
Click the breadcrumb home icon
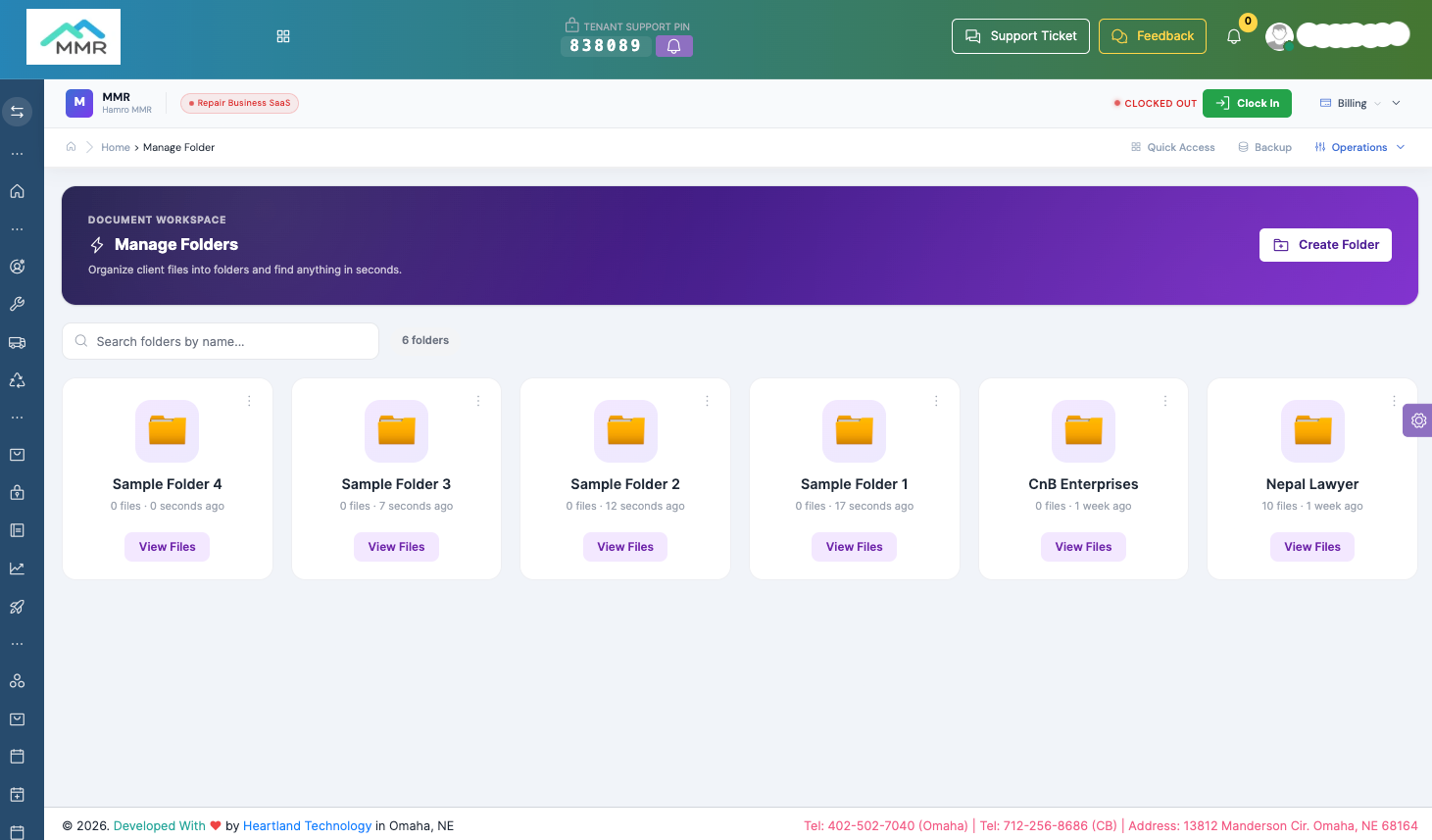click(x=71, y=147)
